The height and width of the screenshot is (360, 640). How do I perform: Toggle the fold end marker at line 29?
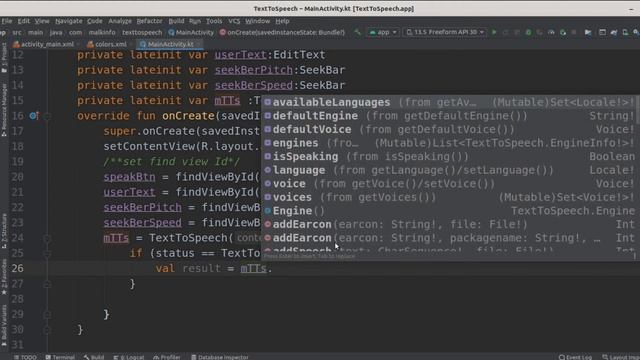pyautogui.click(x=47, y=314)
